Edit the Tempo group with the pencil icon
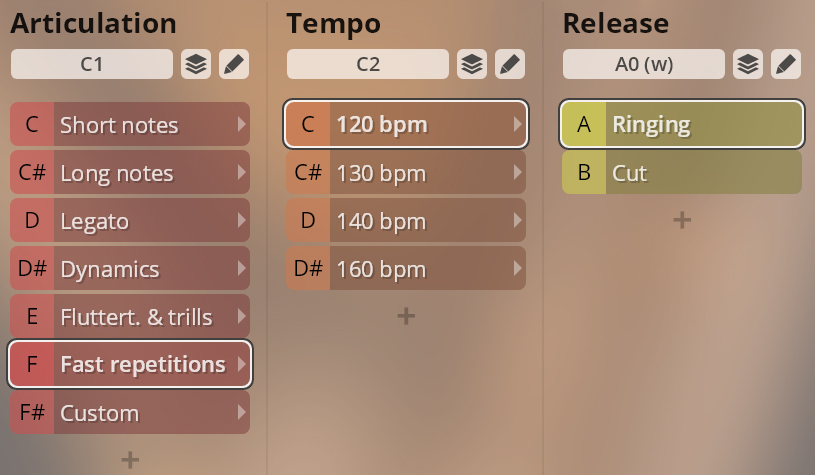The image size is (815, 475). pos(510,64)
